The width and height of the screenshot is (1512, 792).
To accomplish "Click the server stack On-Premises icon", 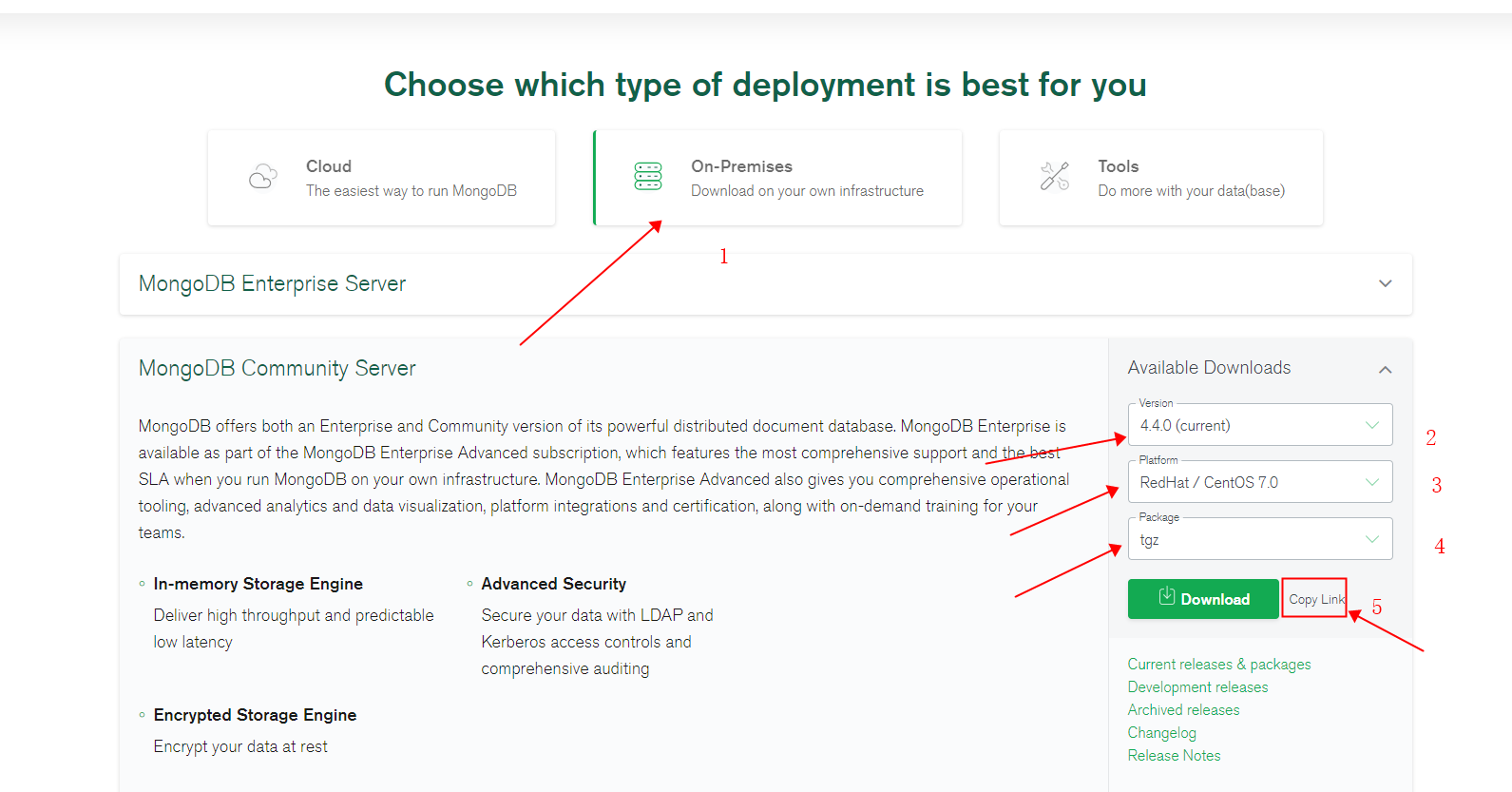I will click(x=648, y=176).
